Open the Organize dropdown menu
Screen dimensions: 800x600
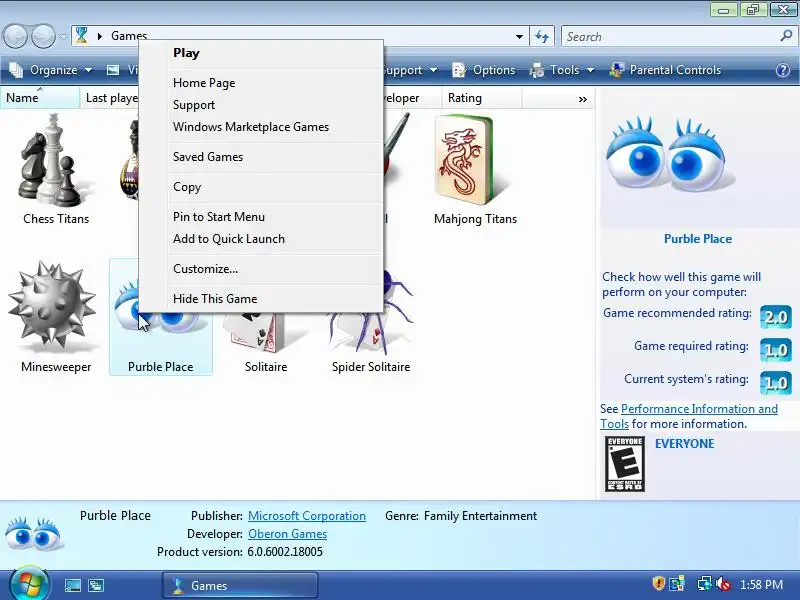pyautogui.click(x=51, y=70)
